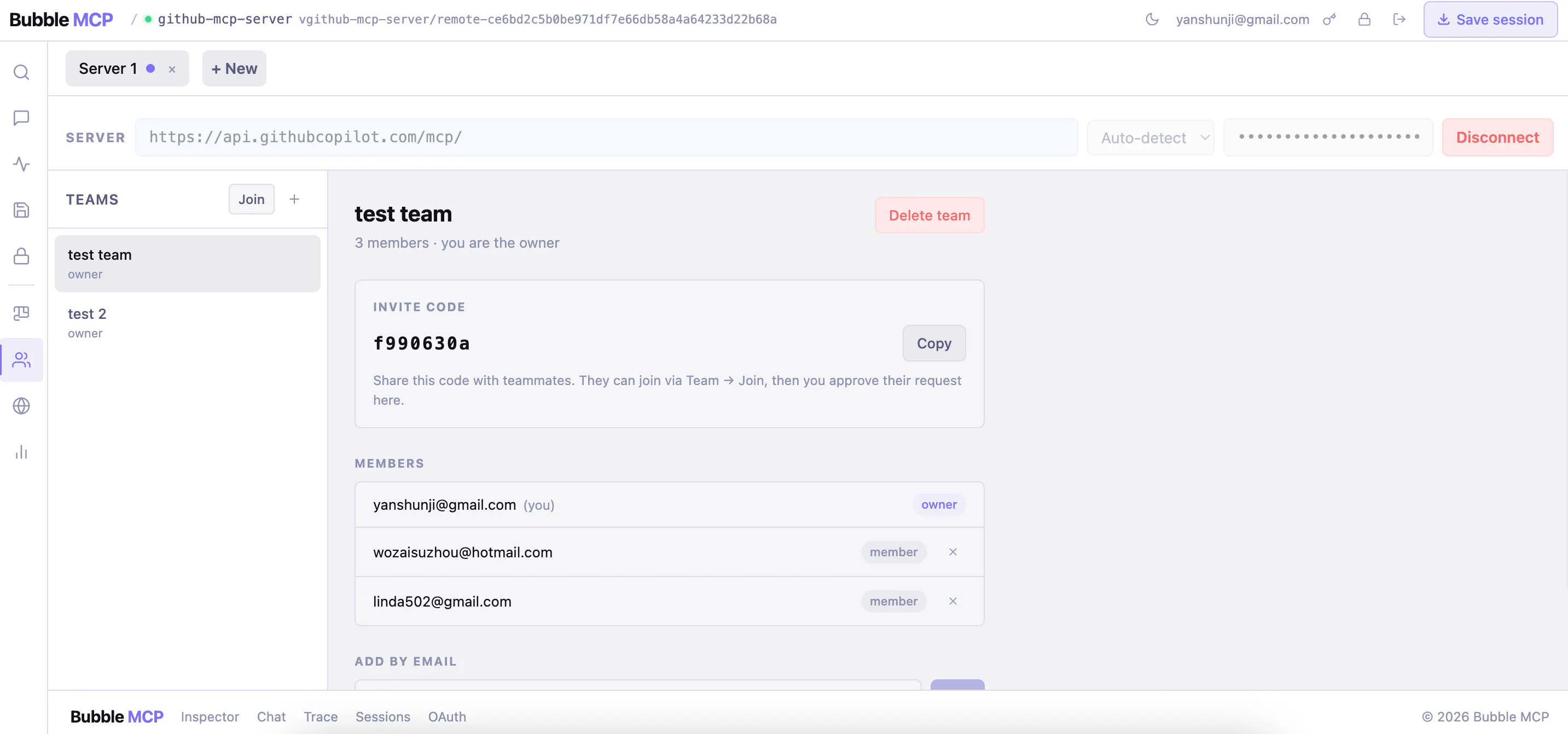
Task: Open the globe icon in the sidebar
Action: click(21, 406)
